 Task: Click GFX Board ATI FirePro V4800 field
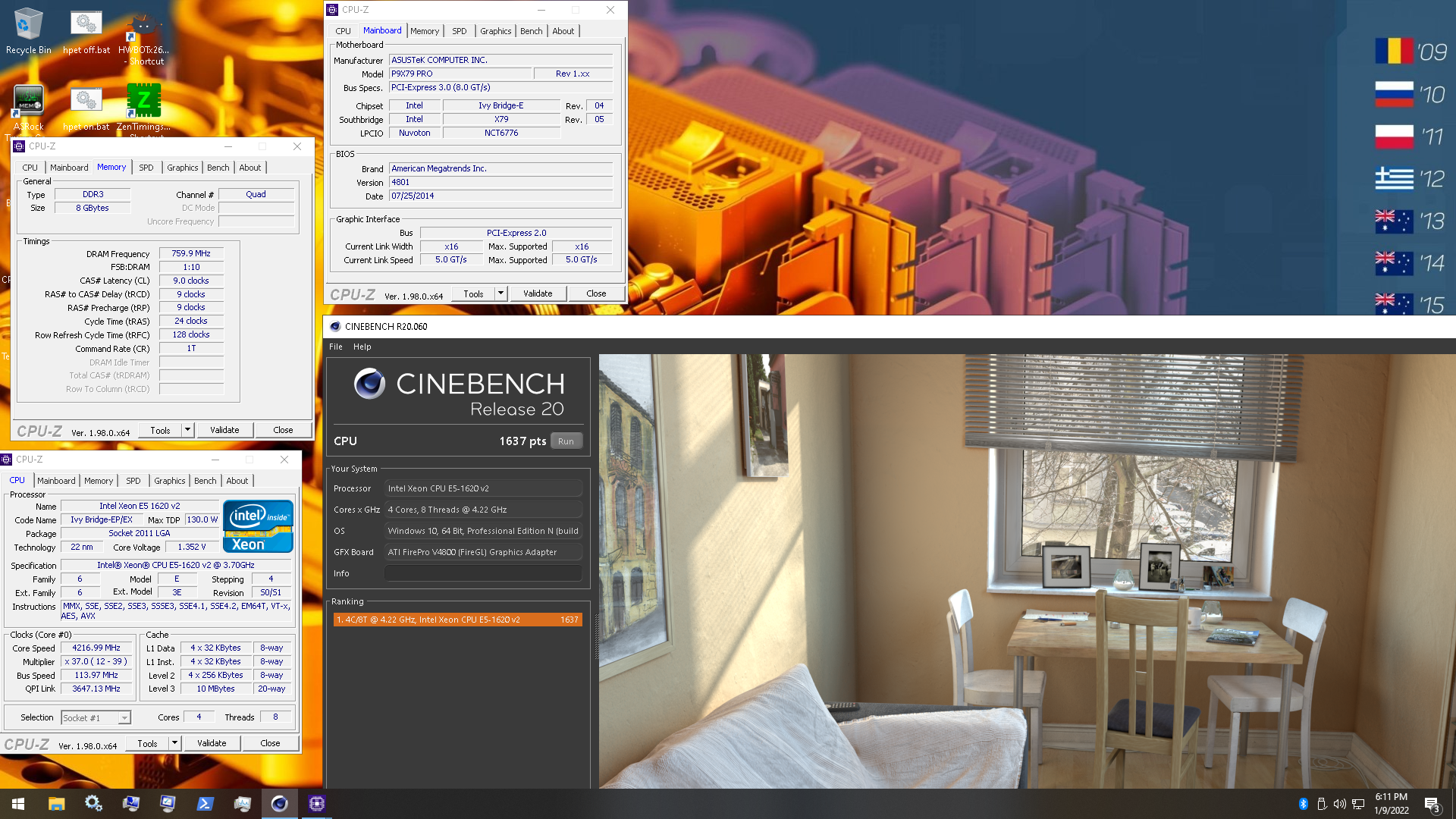[483, 552]
